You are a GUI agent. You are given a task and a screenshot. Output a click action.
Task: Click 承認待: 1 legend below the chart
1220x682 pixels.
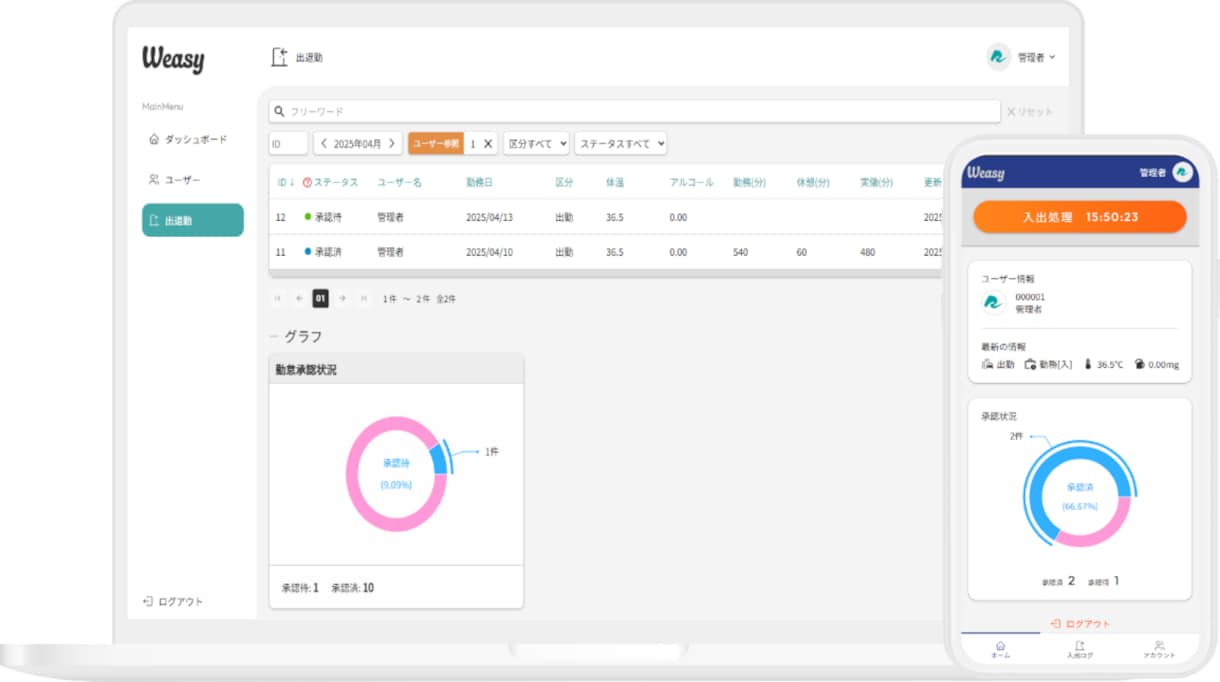pos(300,587)
